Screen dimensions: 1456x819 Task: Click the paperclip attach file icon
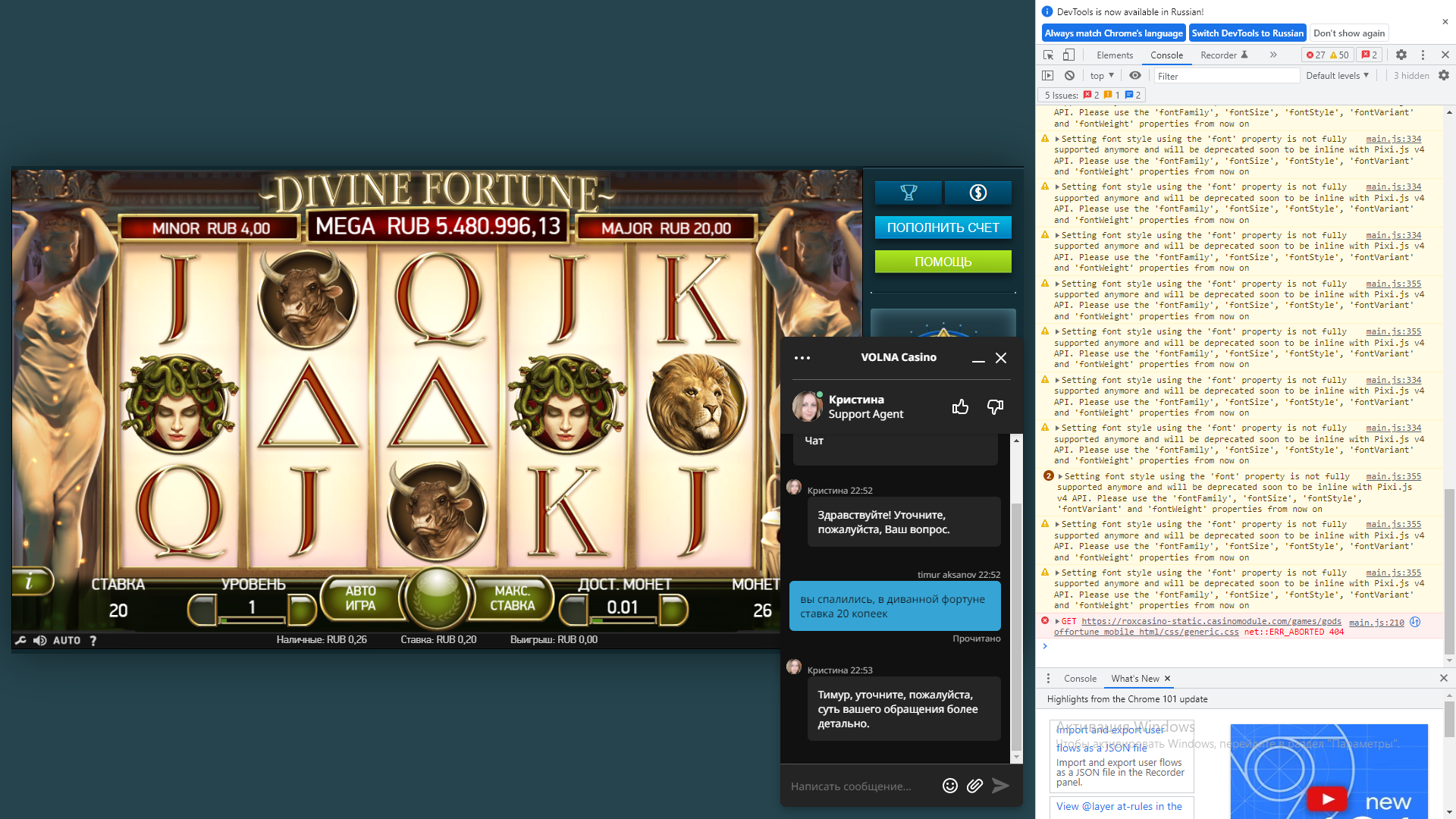click(x=974, y=786)
